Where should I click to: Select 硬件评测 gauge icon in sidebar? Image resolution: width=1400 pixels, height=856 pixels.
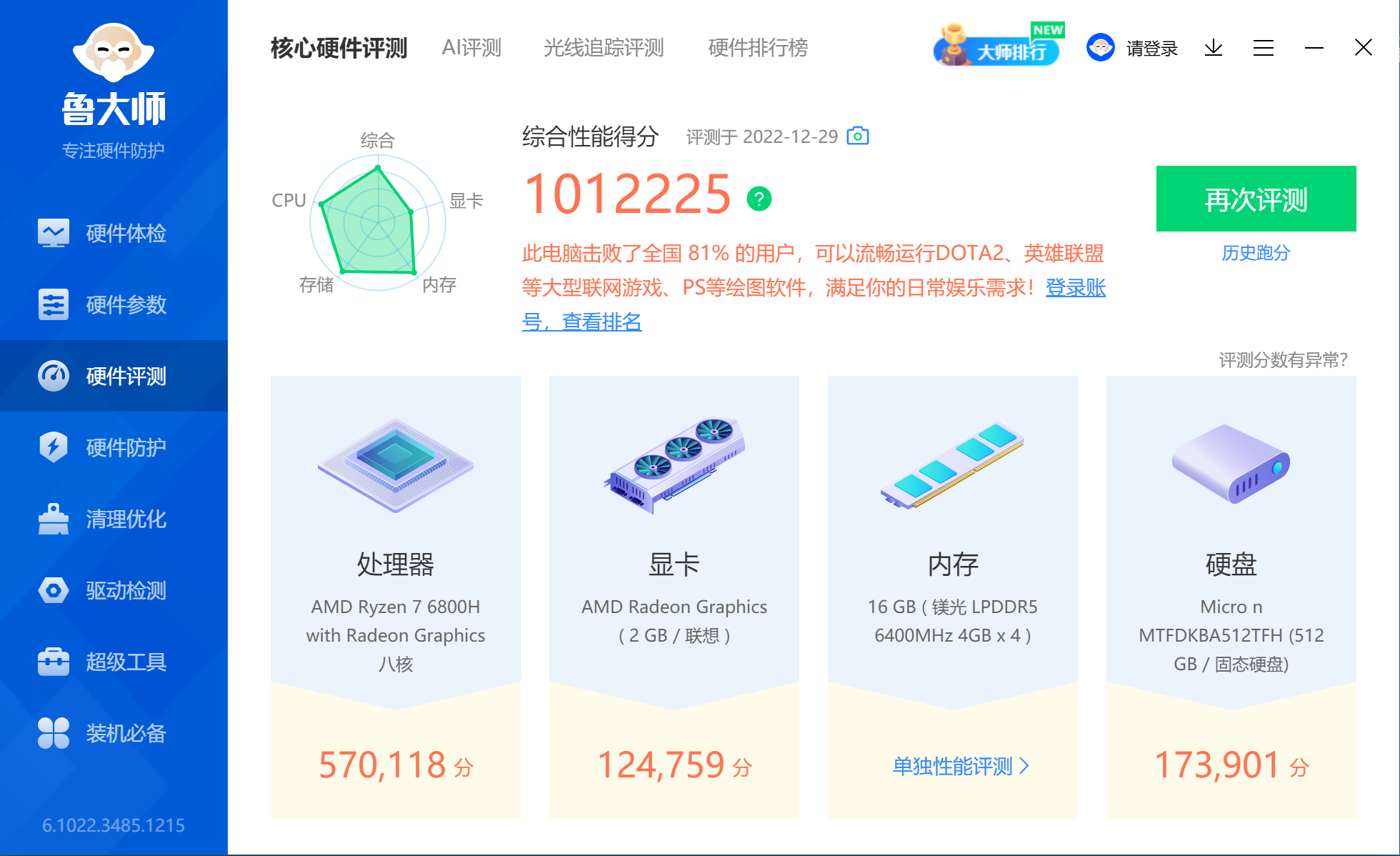[x=54, y=376]
